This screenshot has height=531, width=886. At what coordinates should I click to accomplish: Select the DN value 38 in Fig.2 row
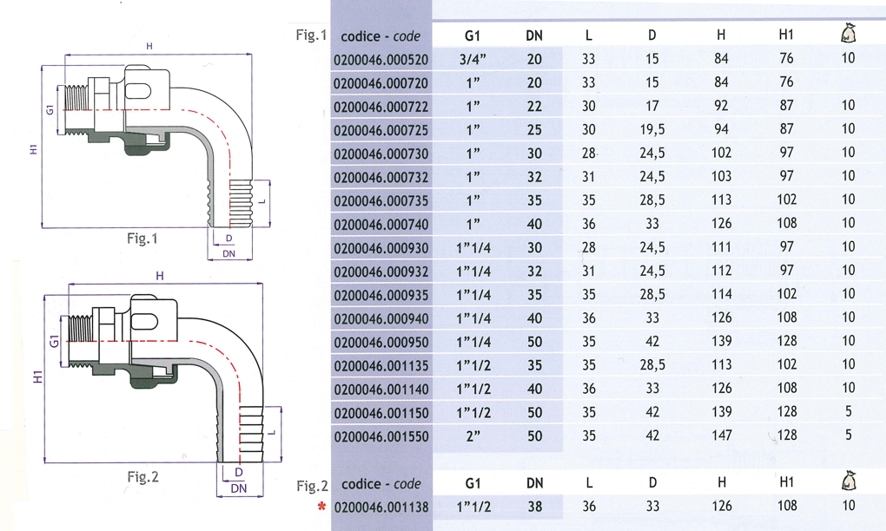pyautogui.click(x=535, y=507)
